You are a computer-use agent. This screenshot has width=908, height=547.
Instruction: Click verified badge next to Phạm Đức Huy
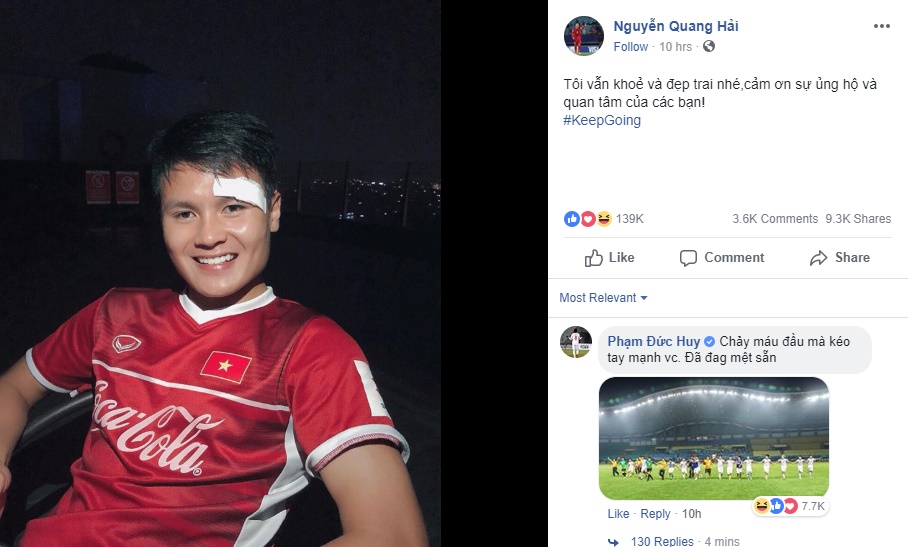pos(709,342)
